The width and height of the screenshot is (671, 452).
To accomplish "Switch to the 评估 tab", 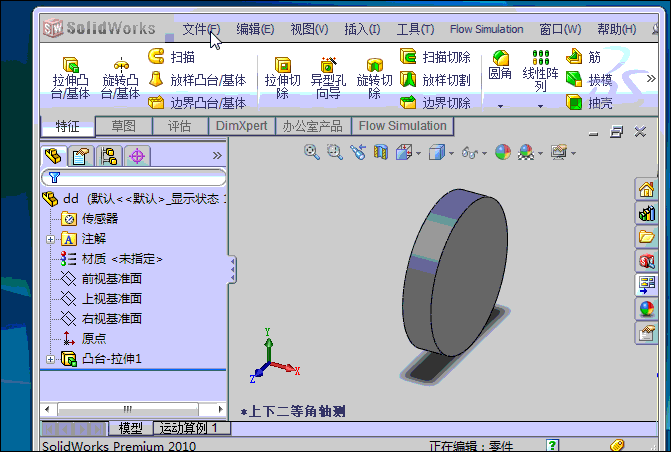I will pos(180,126).
